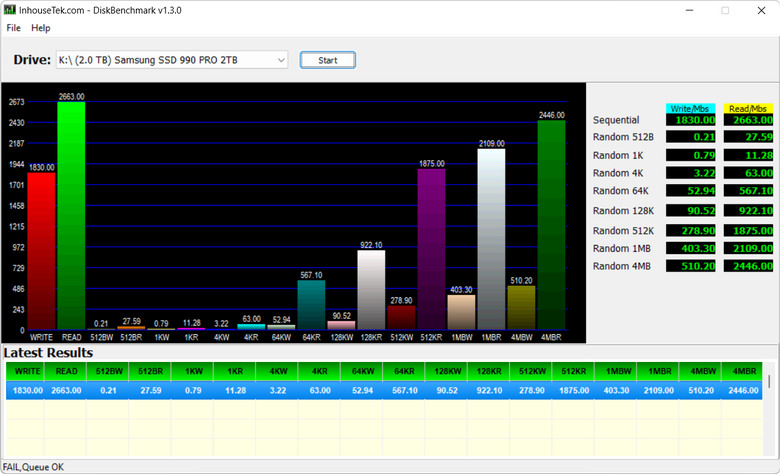The width and height of the screenshot is (780, 474).
Task: Click Random 1K read value 11.28
Action: 748,155
